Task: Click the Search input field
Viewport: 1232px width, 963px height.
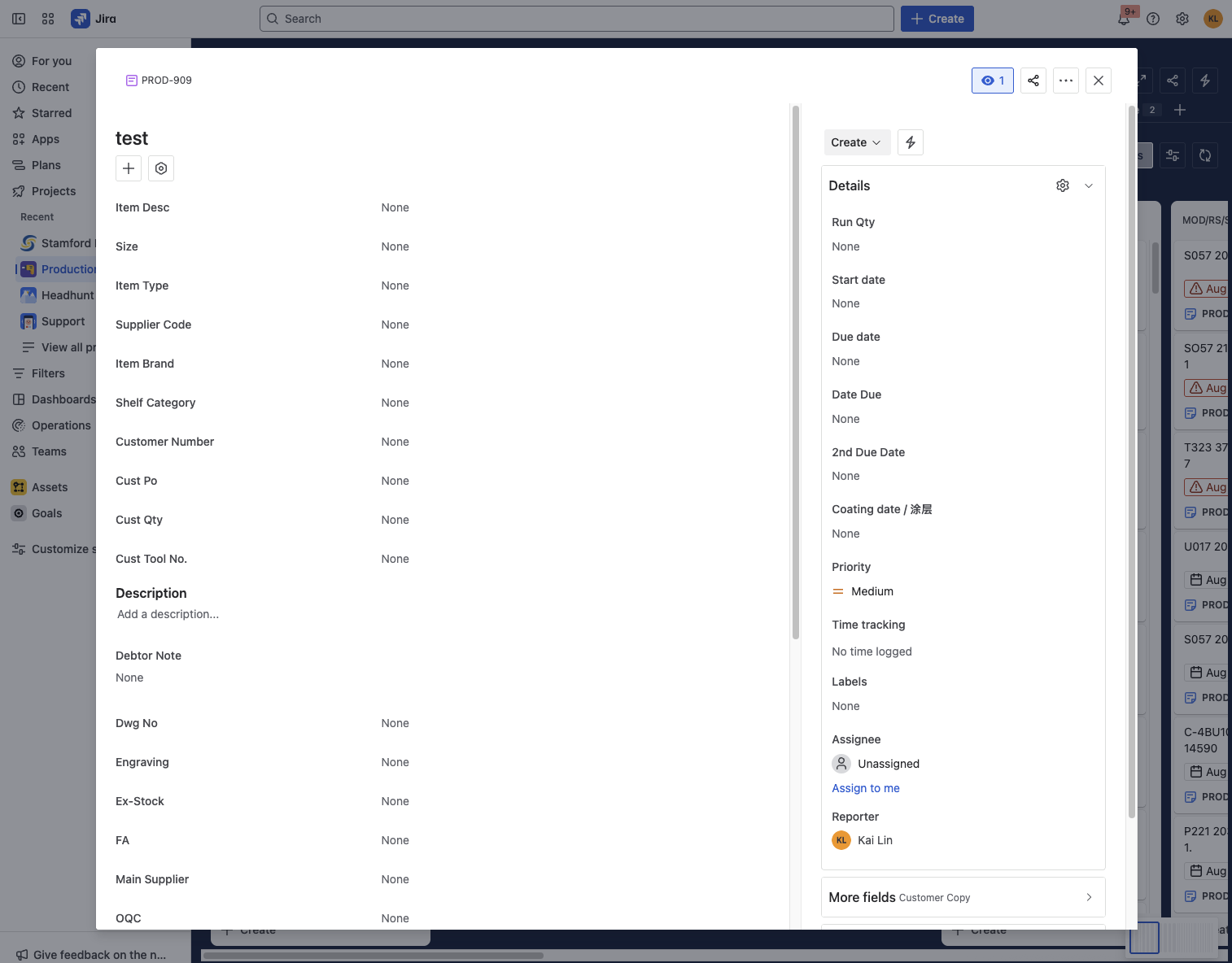Action: point(576,19)
